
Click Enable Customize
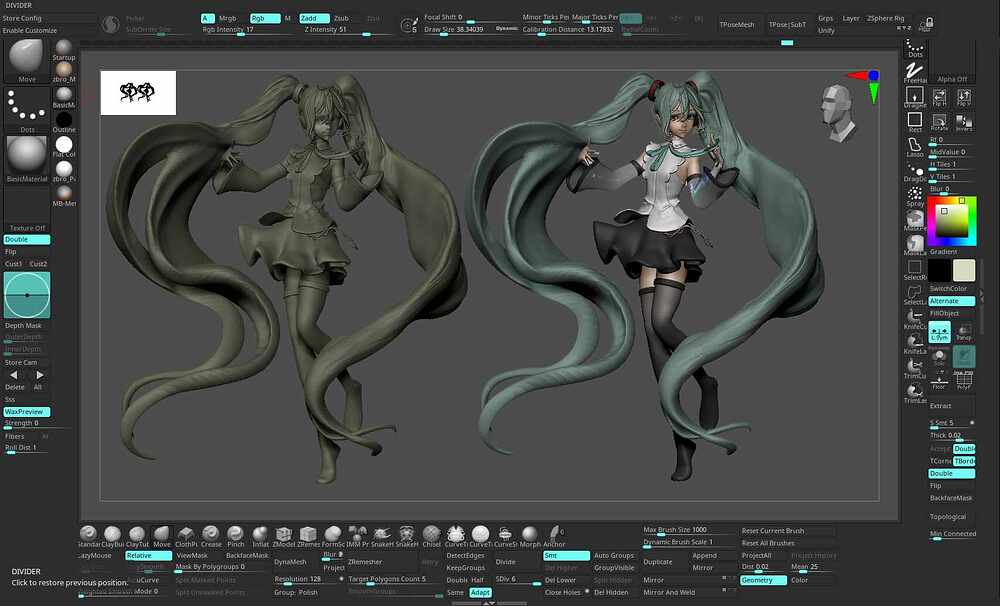point(30,30)
